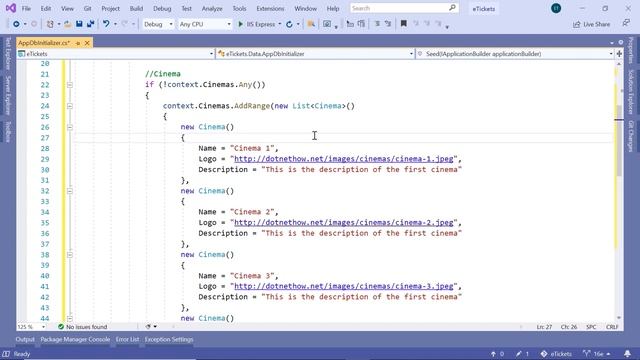Save the current file with Save icon
Image resolution: width=640 pixels, height=360 pixels.
[x=79, y=24]
